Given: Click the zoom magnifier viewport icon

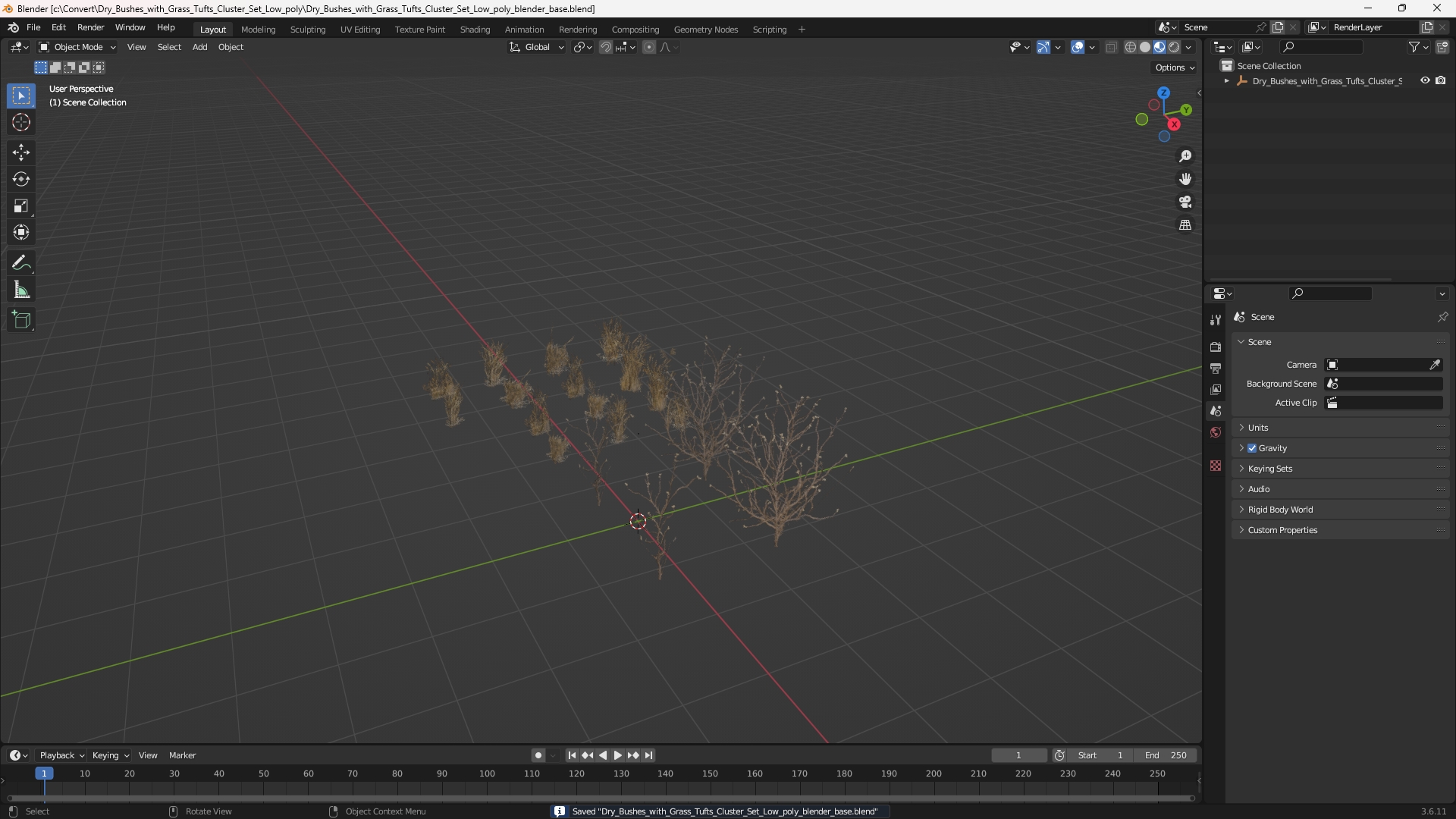Looking at the screenshot, I should click(1185, 156).
